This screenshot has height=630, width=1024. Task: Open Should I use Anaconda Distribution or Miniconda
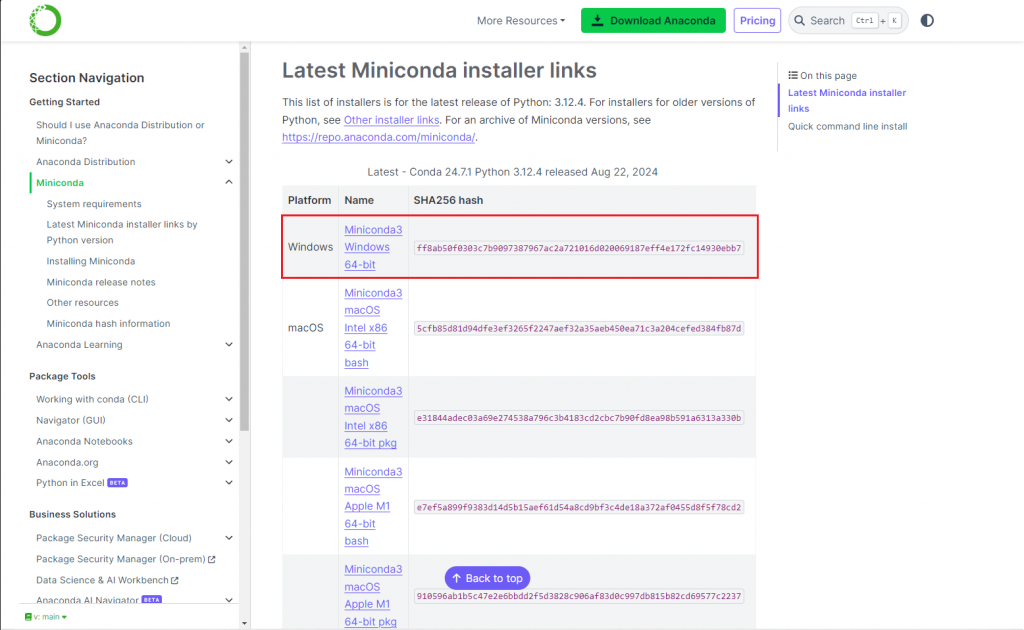120,133
